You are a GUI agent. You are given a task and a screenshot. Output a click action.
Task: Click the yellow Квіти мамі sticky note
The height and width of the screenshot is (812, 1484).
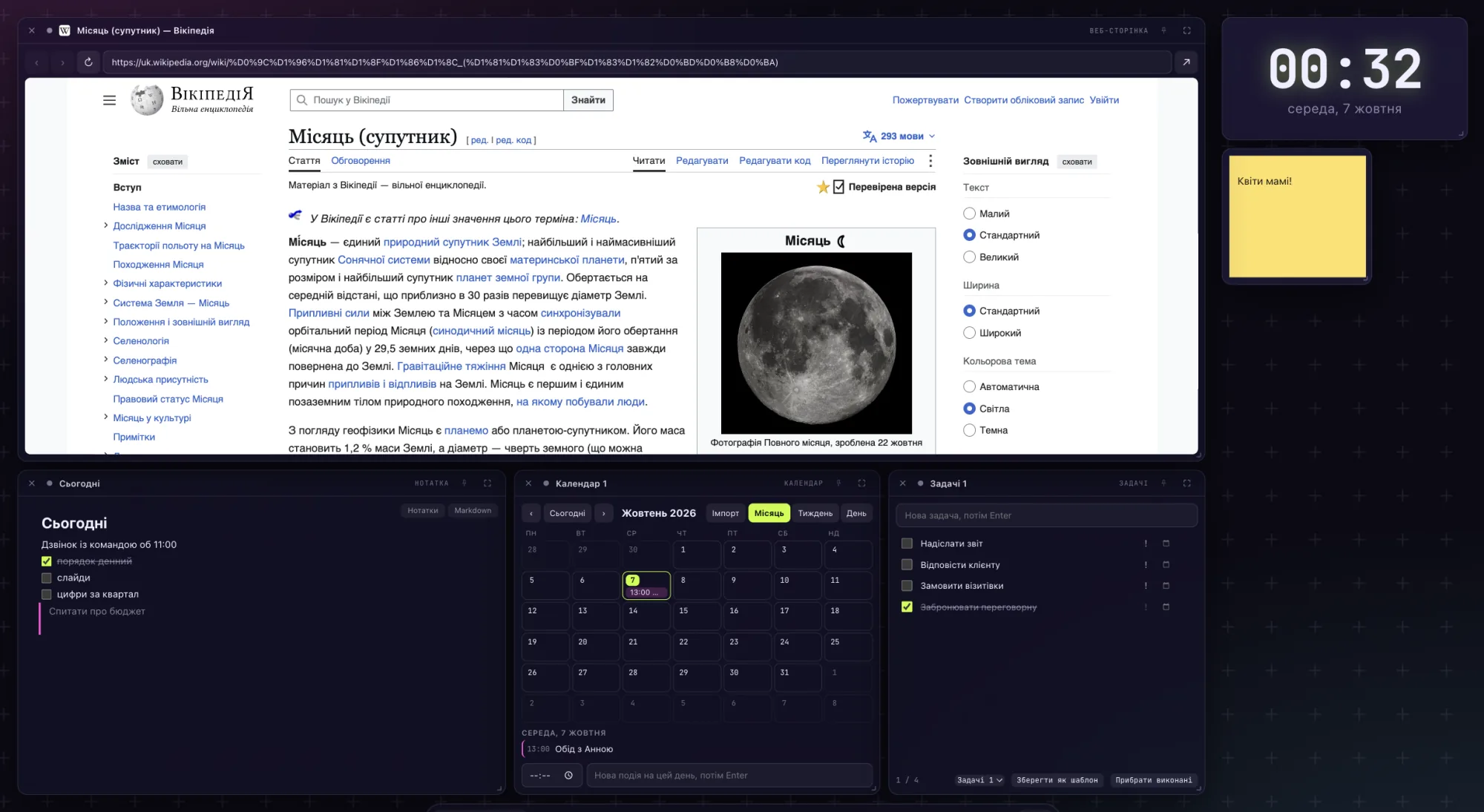1297,217
